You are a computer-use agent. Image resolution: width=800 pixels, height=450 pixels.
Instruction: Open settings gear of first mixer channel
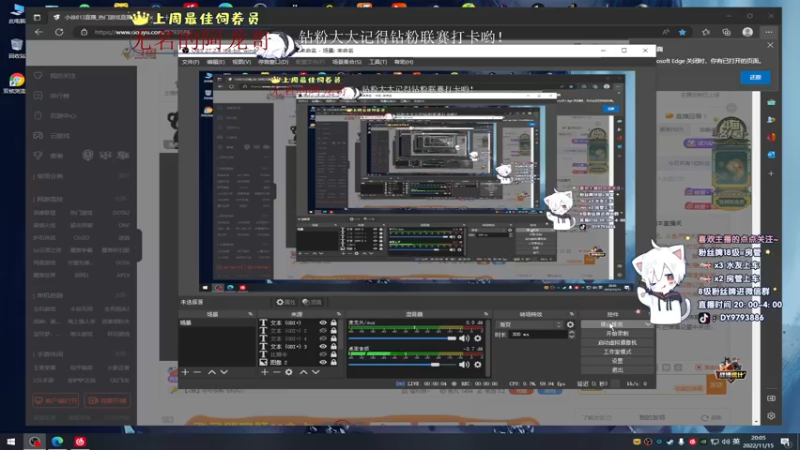point(478,338)
